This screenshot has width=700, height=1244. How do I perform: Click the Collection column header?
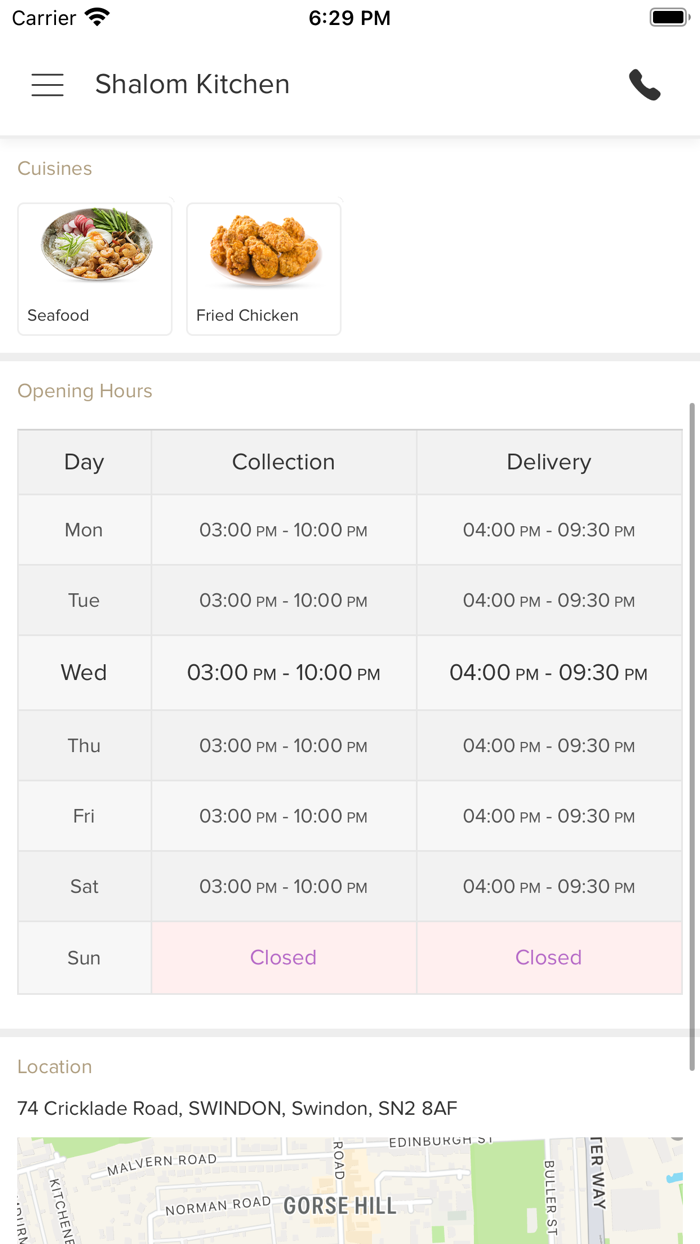[283, 462]
